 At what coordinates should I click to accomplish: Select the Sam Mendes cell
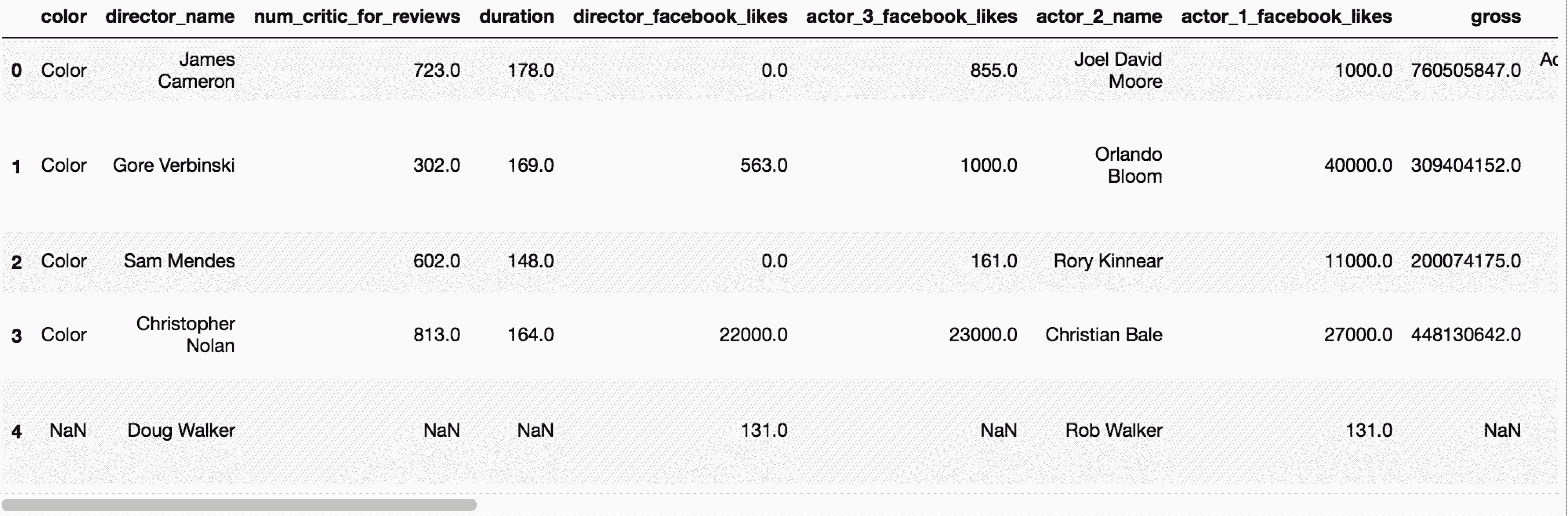[x=179, y=261]
